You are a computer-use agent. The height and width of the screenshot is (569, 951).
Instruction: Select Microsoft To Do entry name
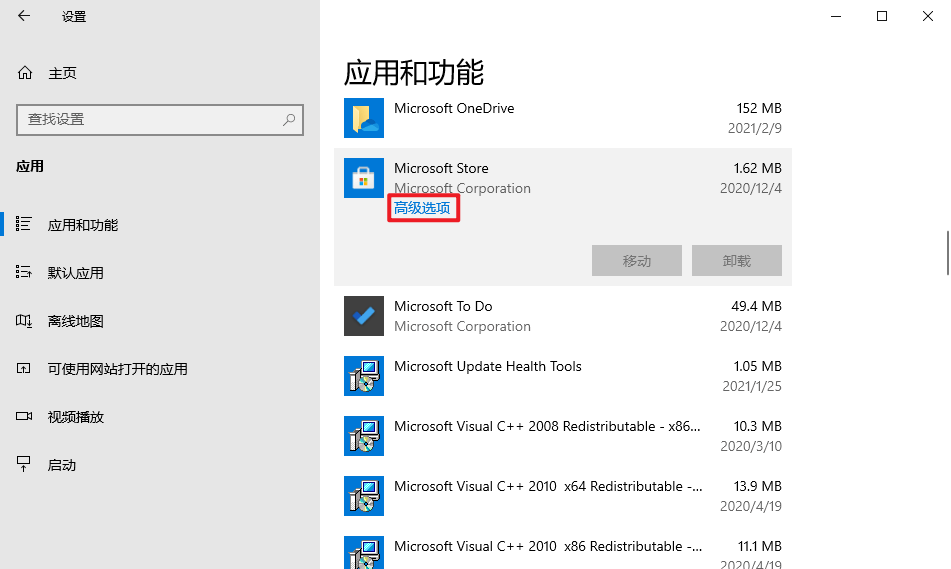coord(443,306)
